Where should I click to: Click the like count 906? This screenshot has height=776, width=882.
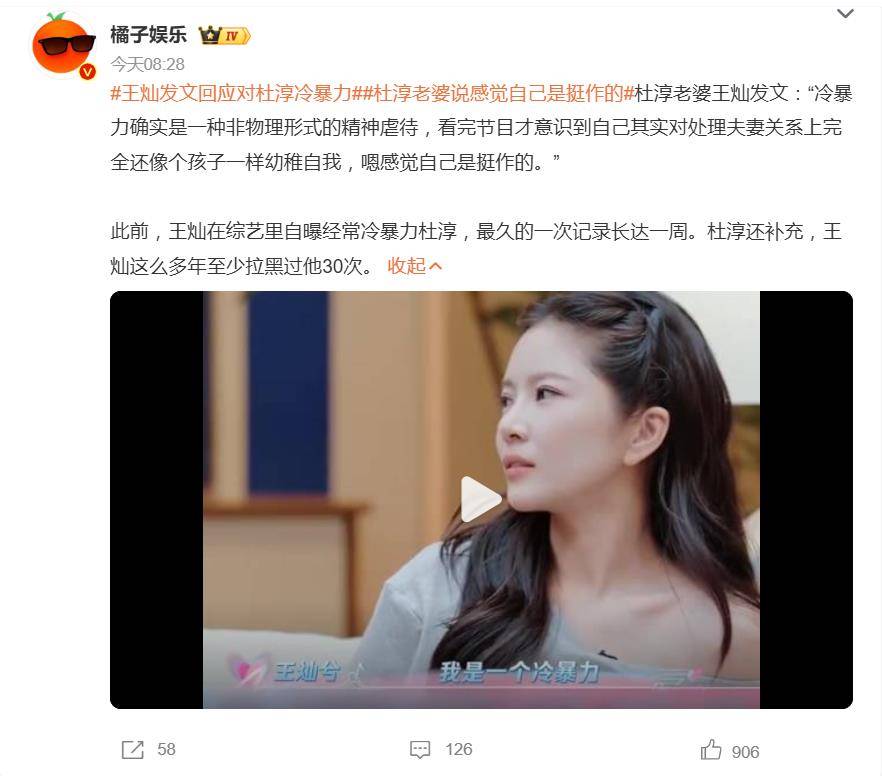(x=745, y=752)
